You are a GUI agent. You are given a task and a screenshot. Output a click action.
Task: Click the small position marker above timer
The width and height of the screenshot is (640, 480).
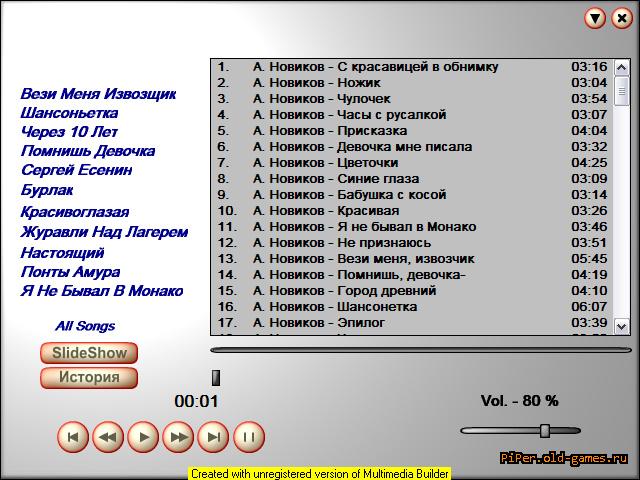coord(216,378)
